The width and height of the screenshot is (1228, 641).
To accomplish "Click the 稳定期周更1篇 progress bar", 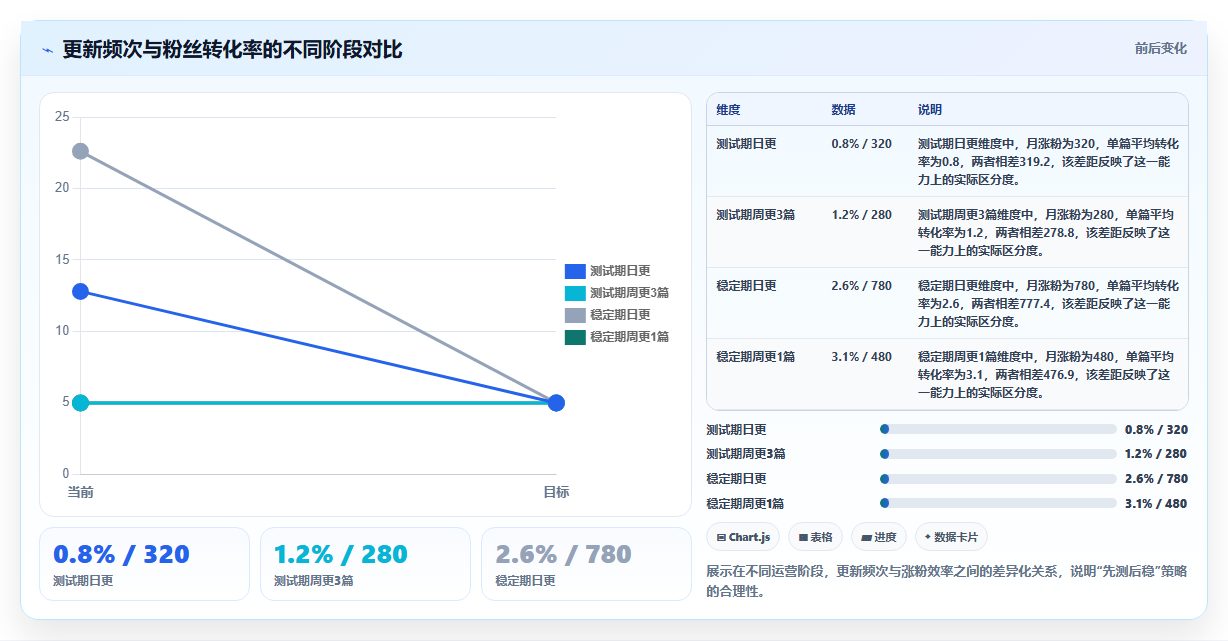I will tap(998, 503).
